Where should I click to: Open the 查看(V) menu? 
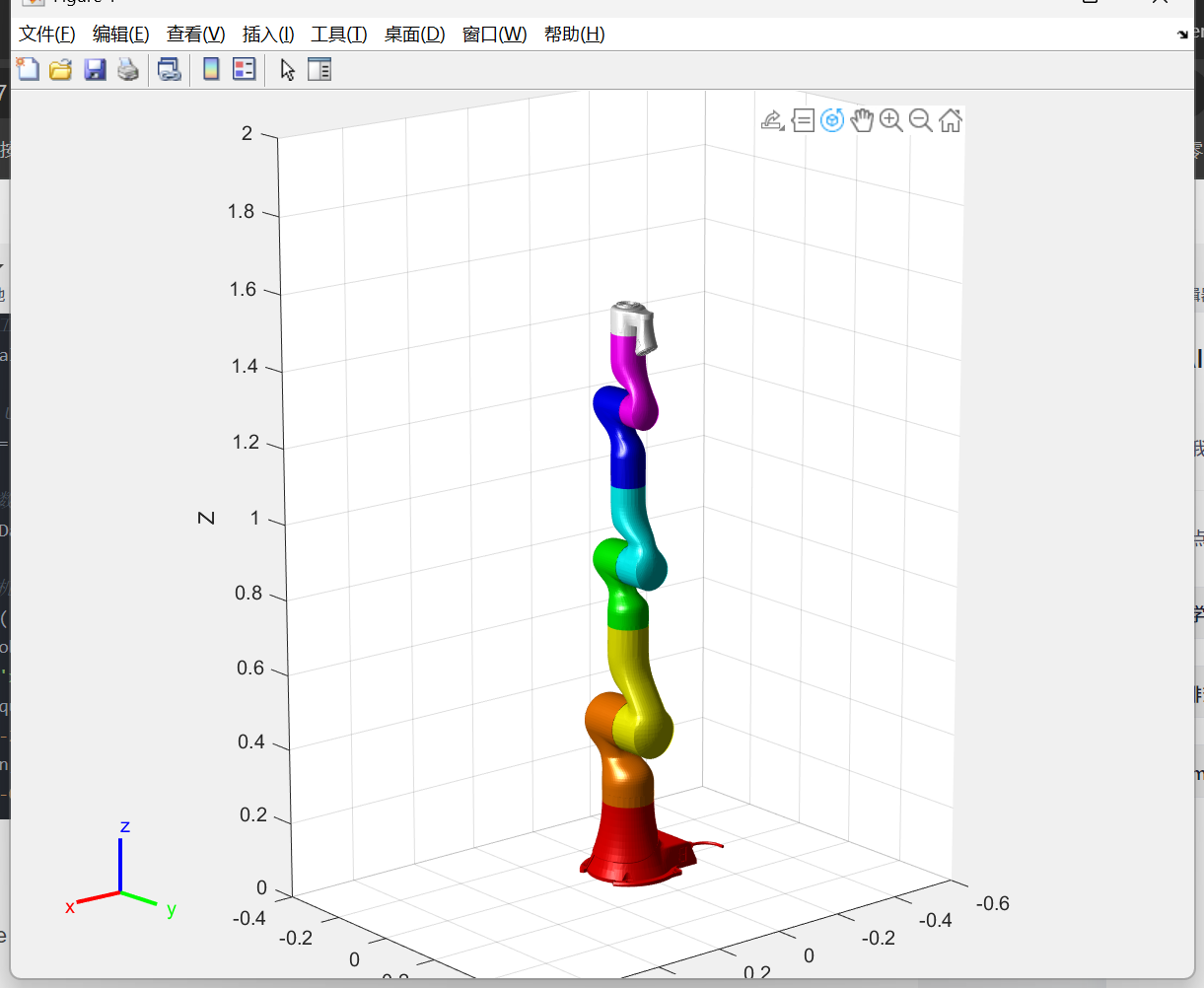196,35
